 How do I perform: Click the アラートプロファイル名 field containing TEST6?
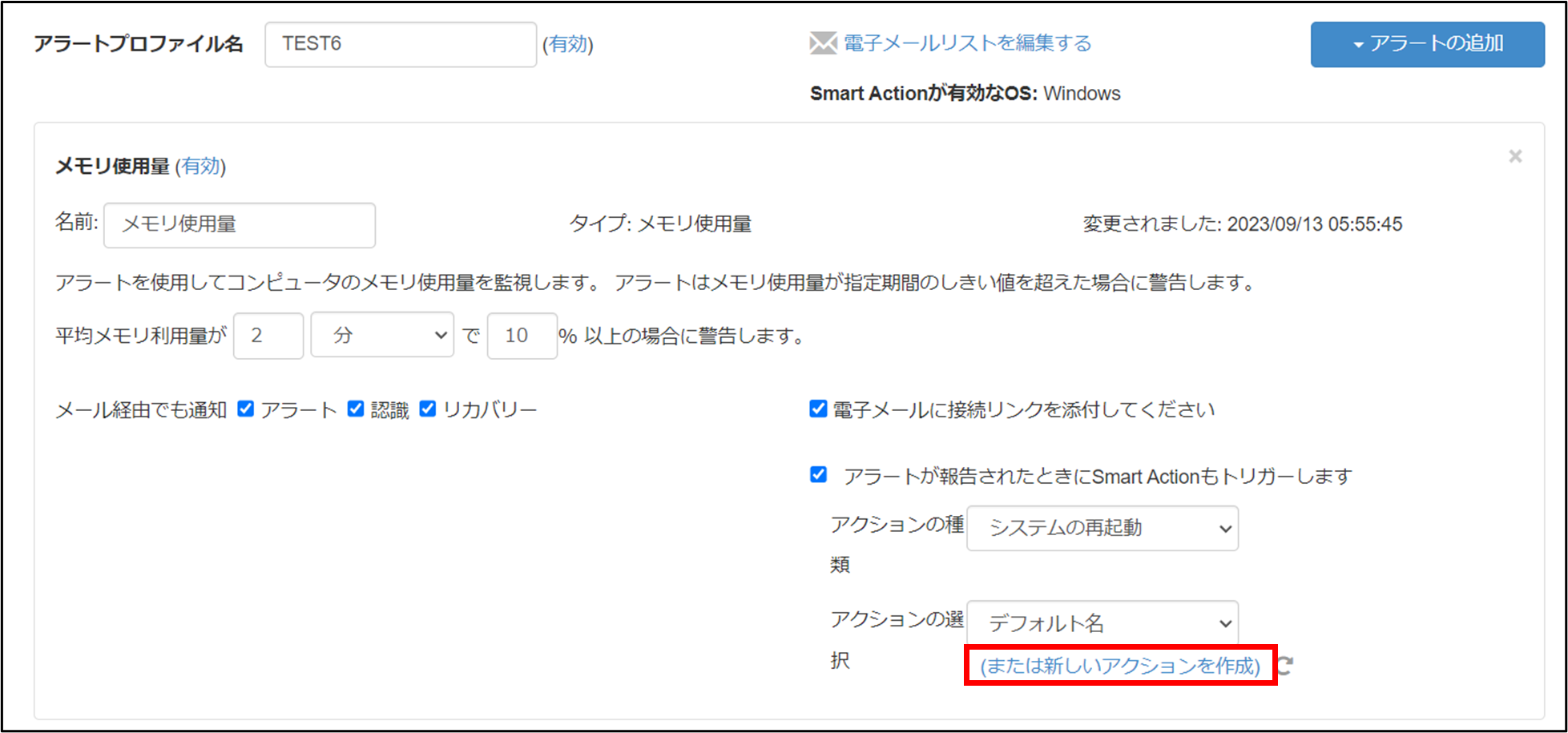(x=401, y=44)
